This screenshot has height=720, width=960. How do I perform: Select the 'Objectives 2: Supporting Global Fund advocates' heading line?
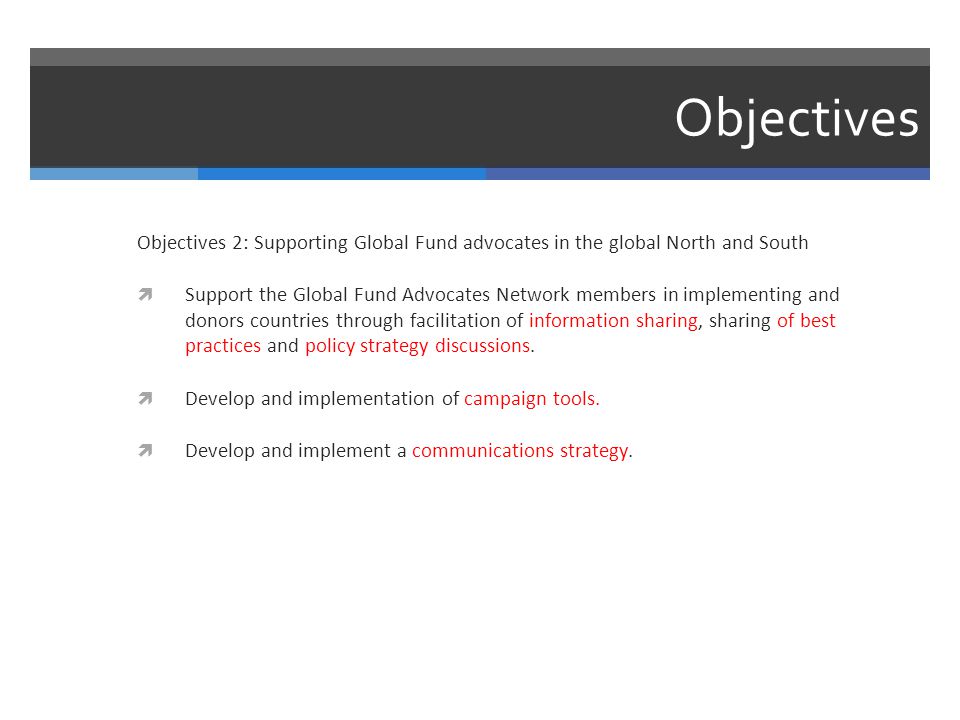click(x=473, y=243)
